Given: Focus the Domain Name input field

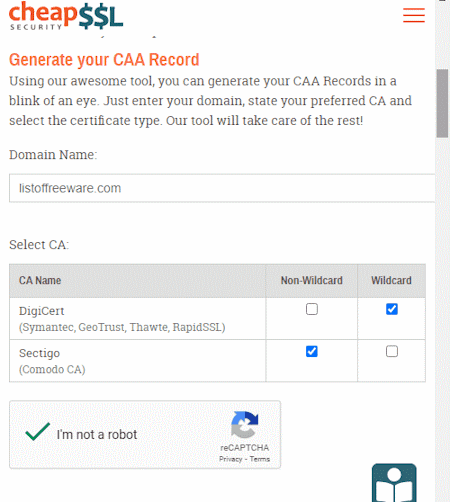Looking at the screenshot, I should click(x=222, y=188).
